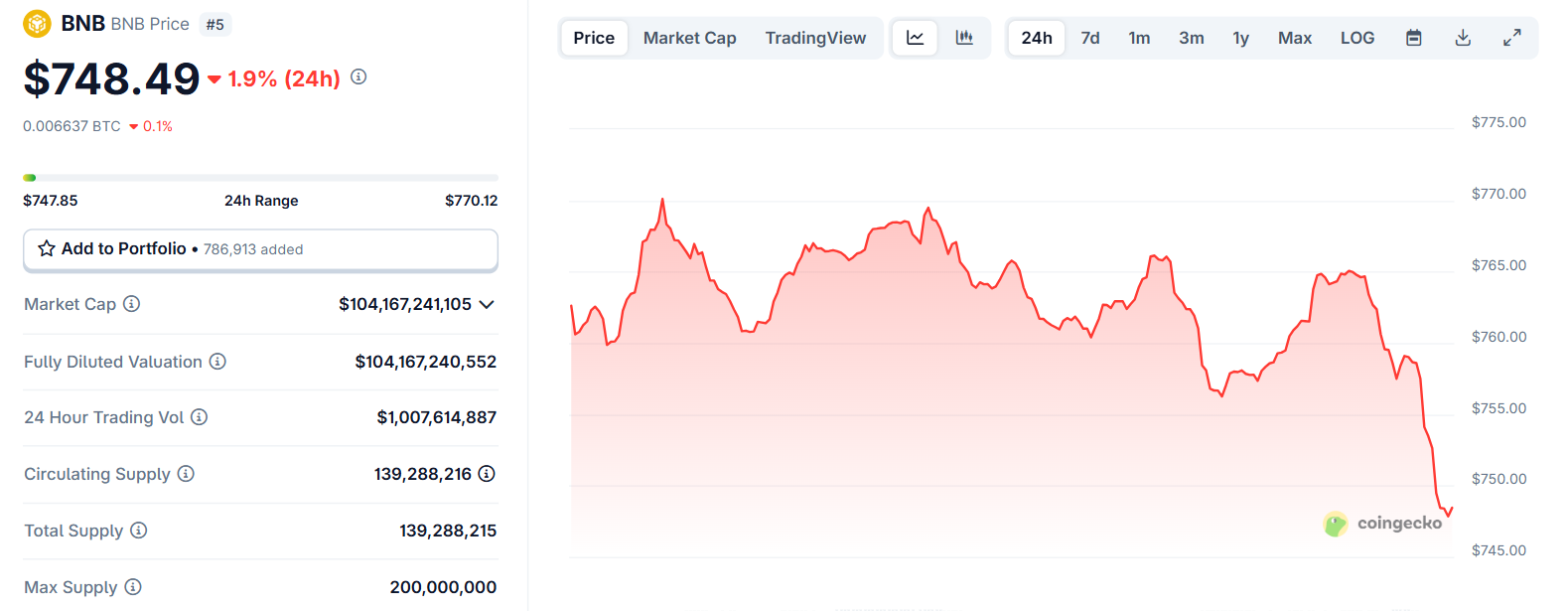Viewport: 1568px width, 611px height.
Task: Select the Price chart tab
Action: [594, 38]
